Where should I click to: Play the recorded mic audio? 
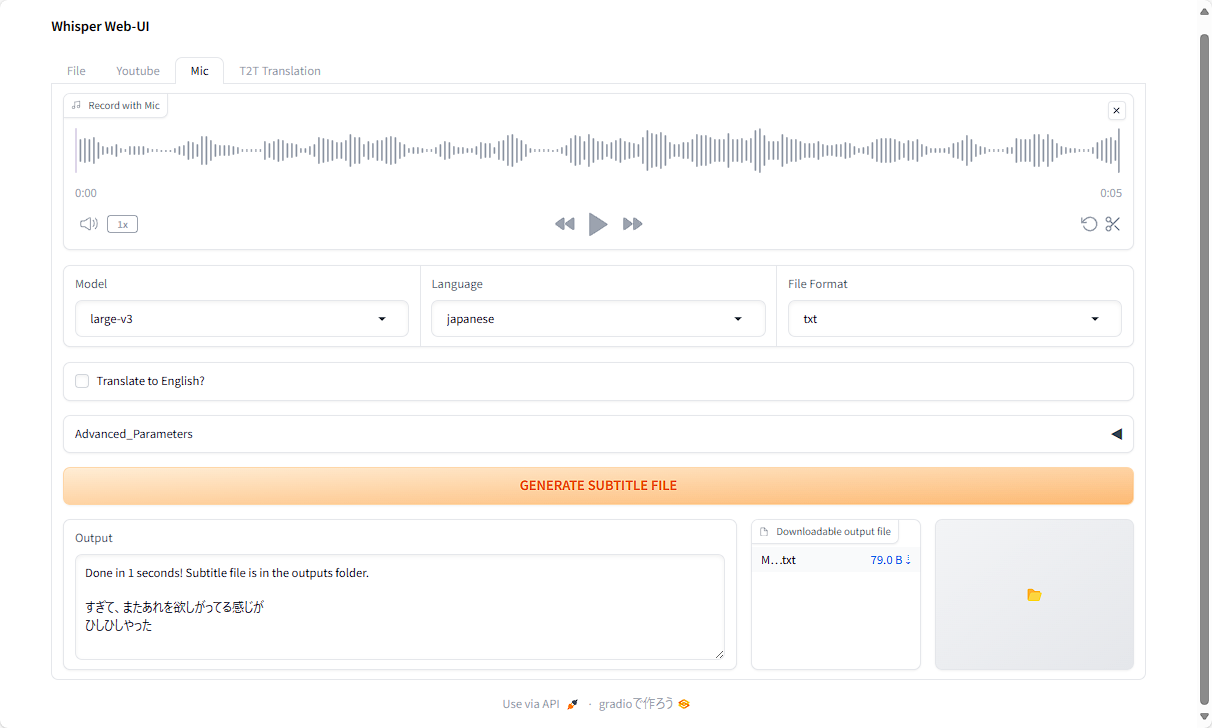[x=598, y=224]
